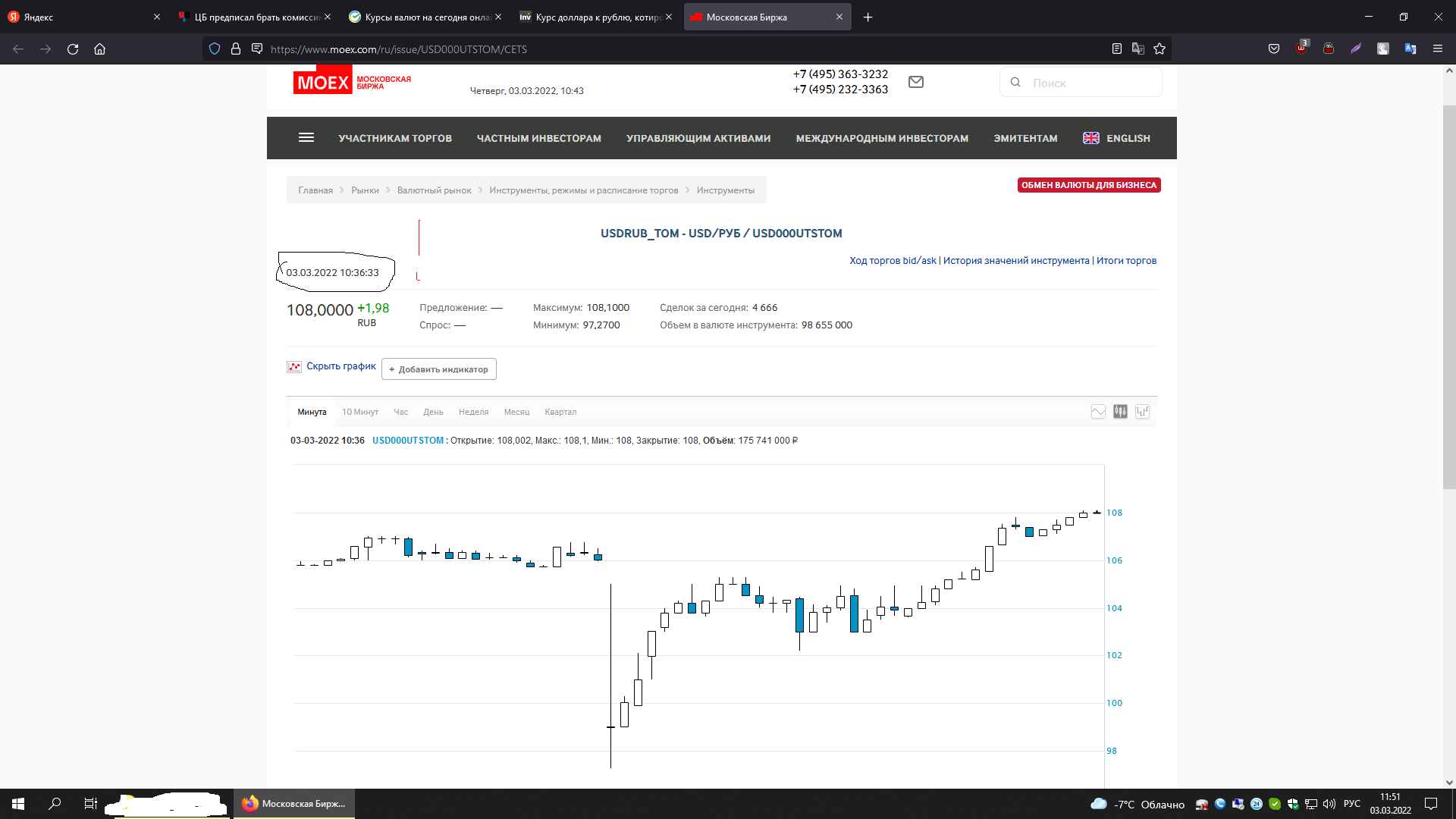Open the МЕЖДУНАРОДНЫМ ИНВЕСТОРАМ menu
1456x819 pixels.
882,138
